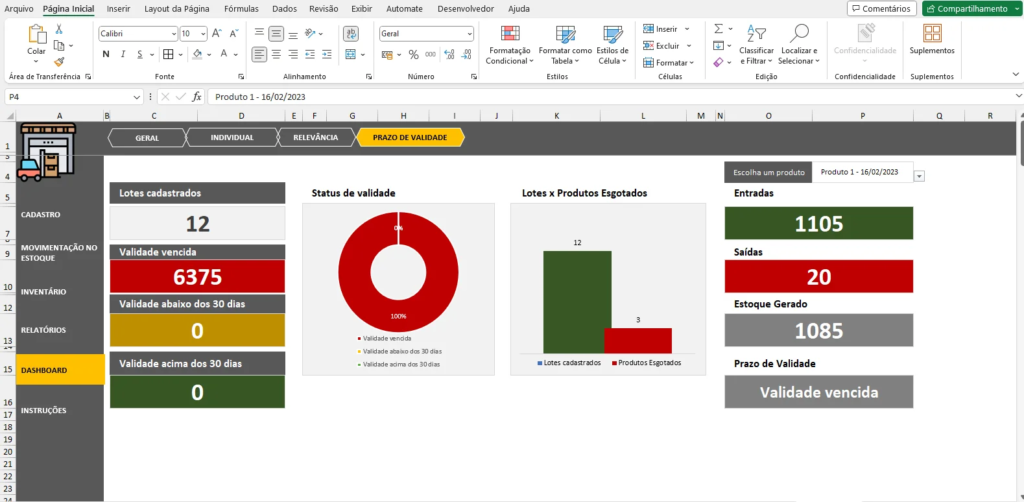Screen dimensions: 1024x502
Task: Expand the Geral number format dropdown
Action: 468,33
